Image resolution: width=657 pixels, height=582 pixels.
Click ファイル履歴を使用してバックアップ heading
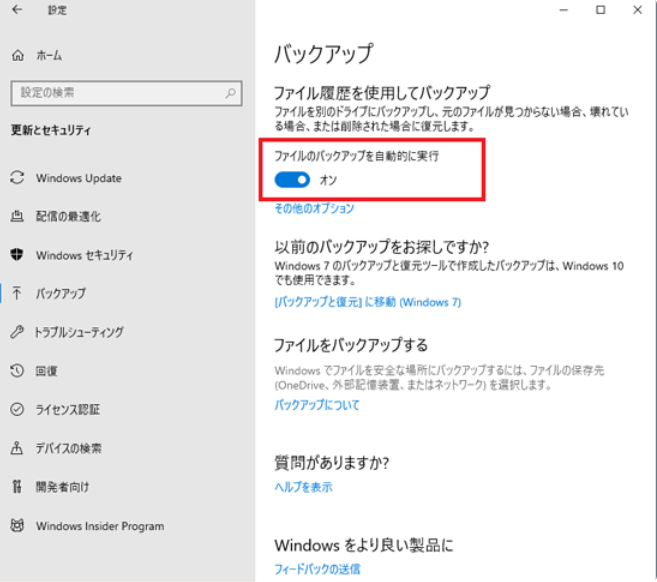[x=382, y=93]
